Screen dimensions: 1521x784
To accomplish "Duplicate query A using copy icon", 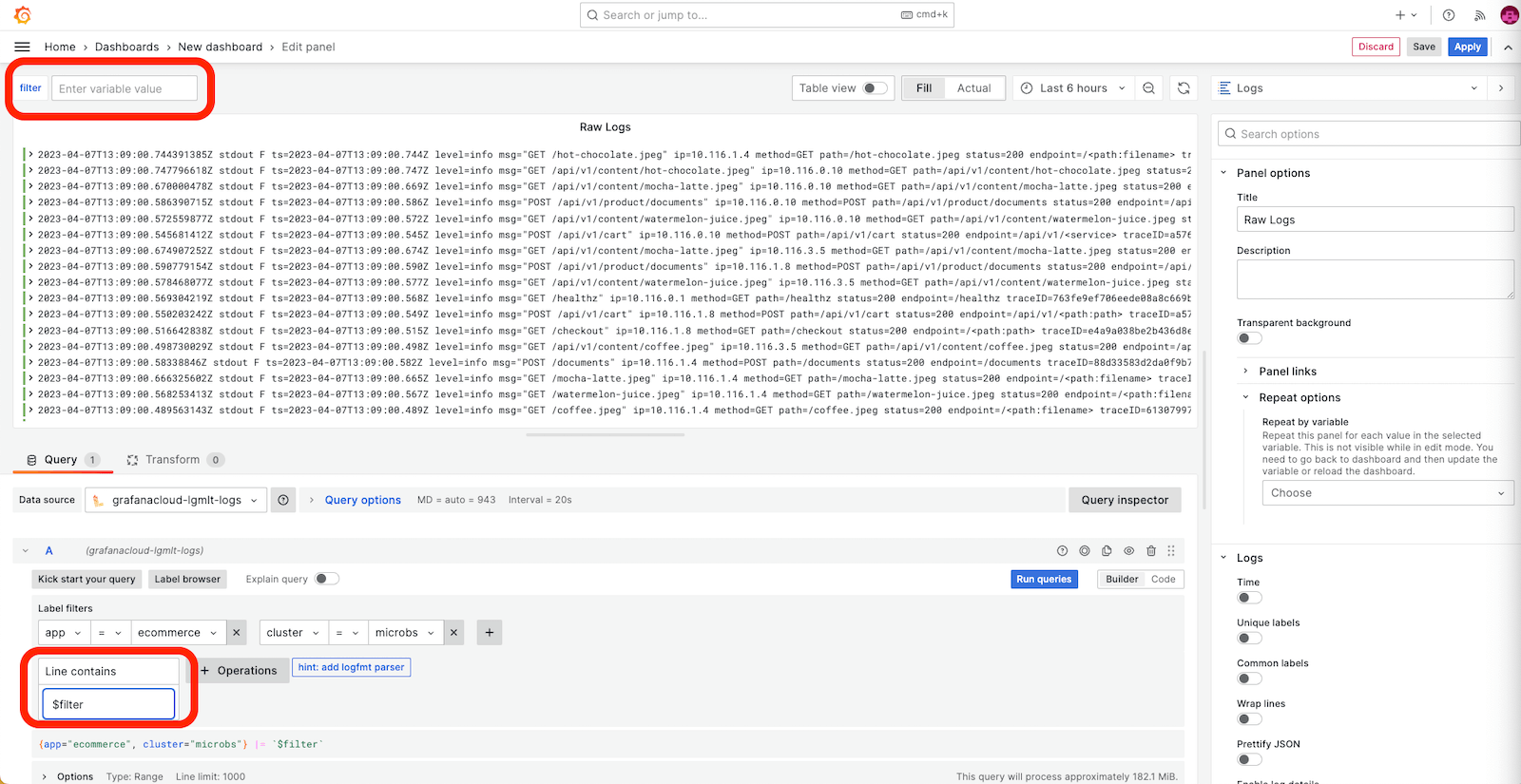I will point(1107,551).
